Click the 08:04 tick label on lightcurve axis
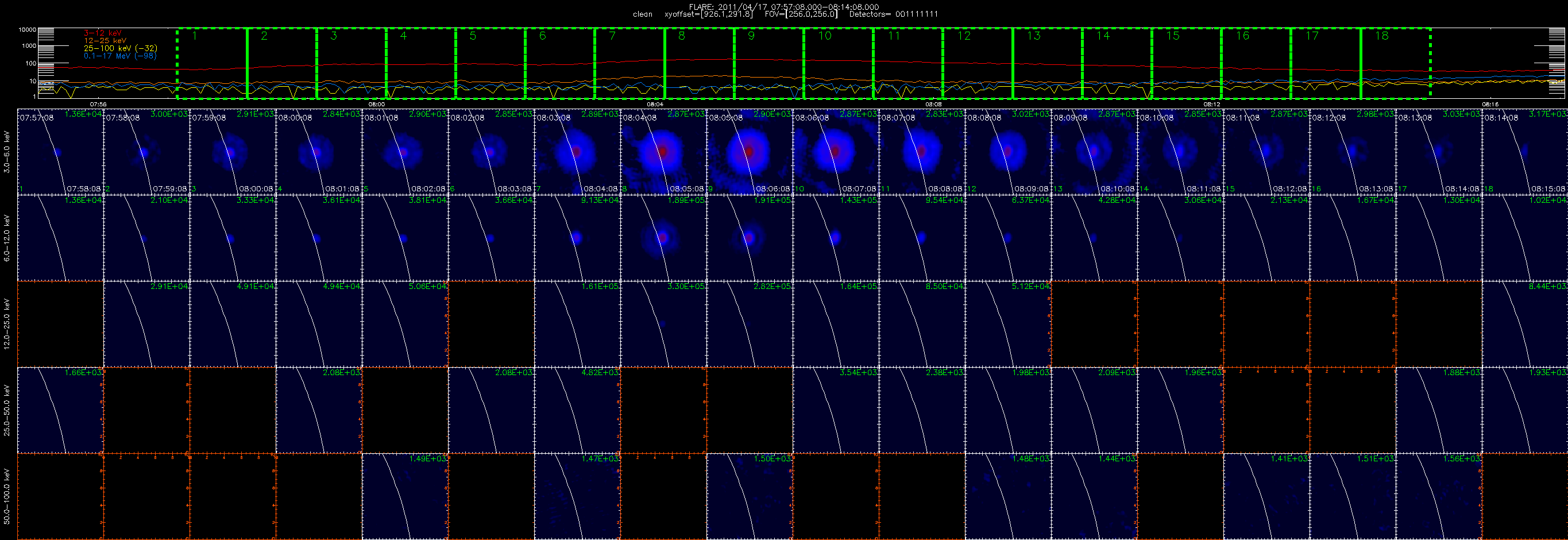Viewport: 1568px width, 540px height. [655, 105]
